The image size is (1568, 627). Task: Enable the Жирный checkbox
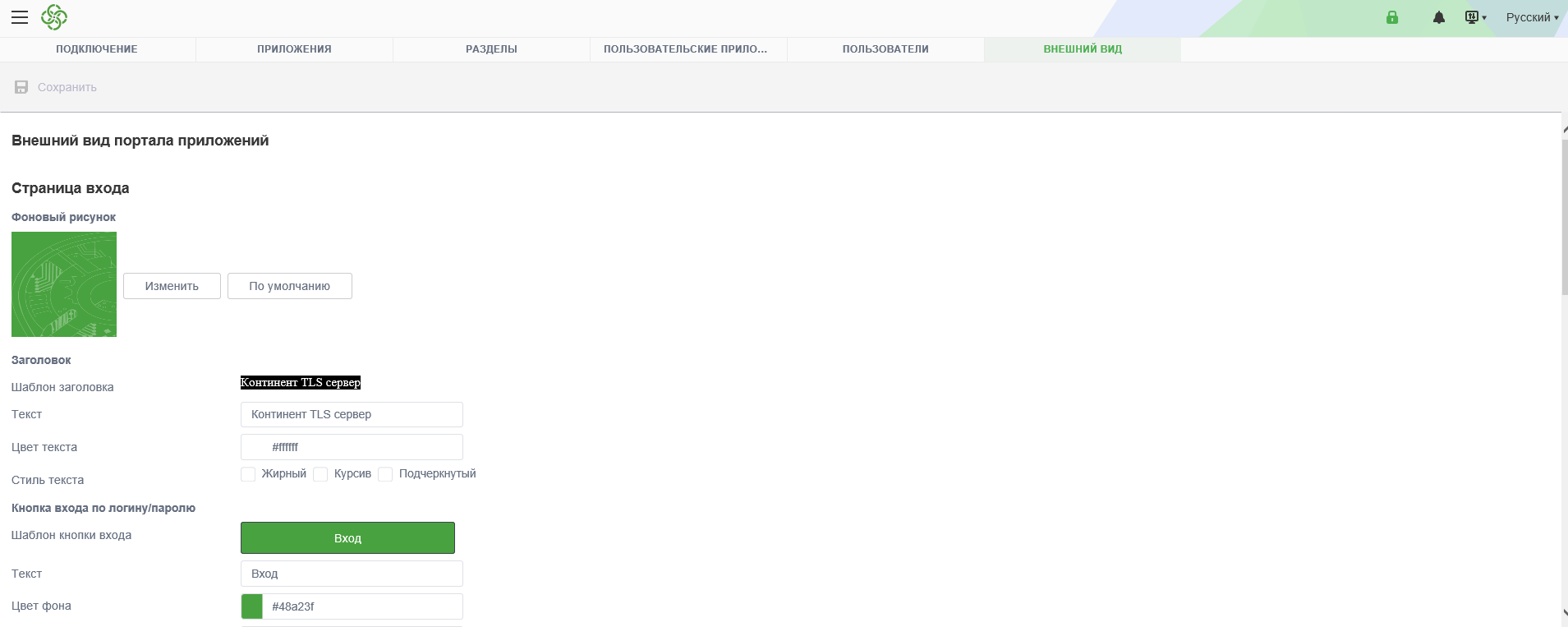248,474
